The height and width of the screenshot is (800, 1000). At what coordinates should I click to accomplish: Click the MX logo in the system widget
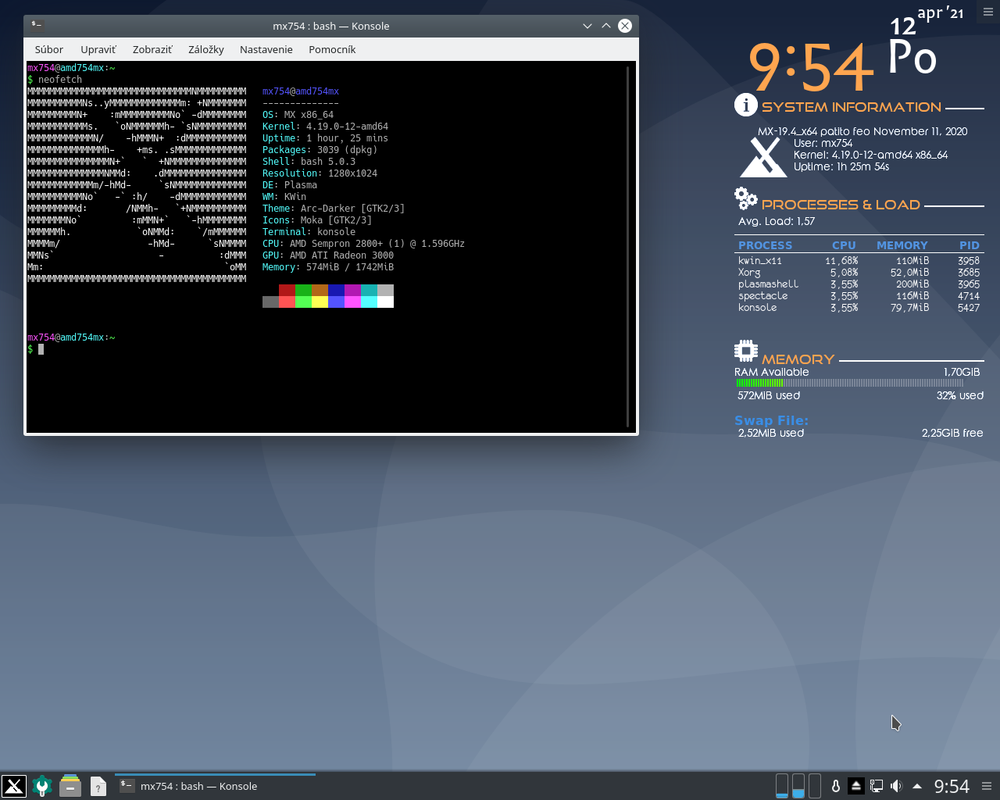(763, 157)
